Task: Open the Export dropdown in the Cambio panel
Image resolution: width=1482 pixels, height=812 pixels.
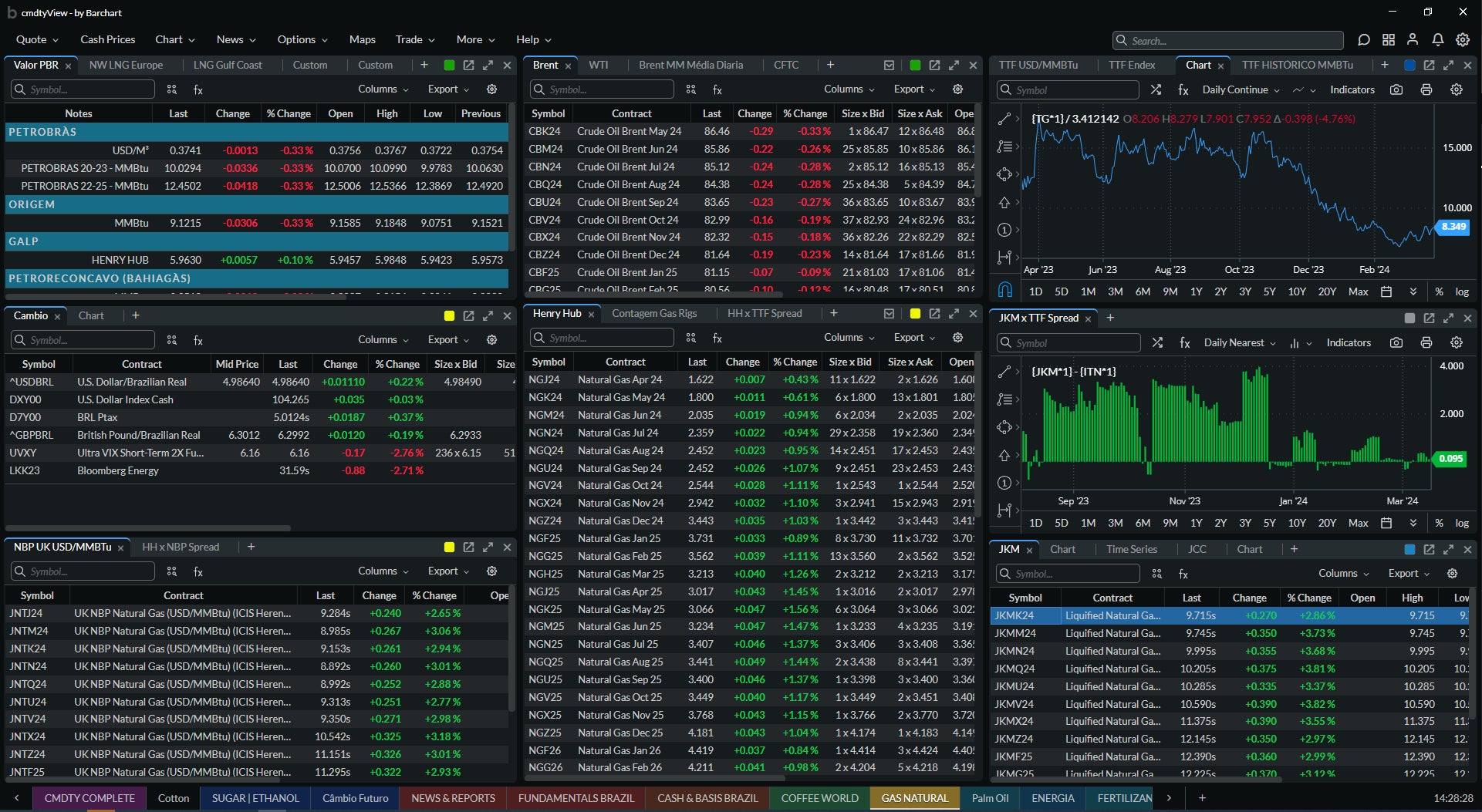Action: click(448, 340)
